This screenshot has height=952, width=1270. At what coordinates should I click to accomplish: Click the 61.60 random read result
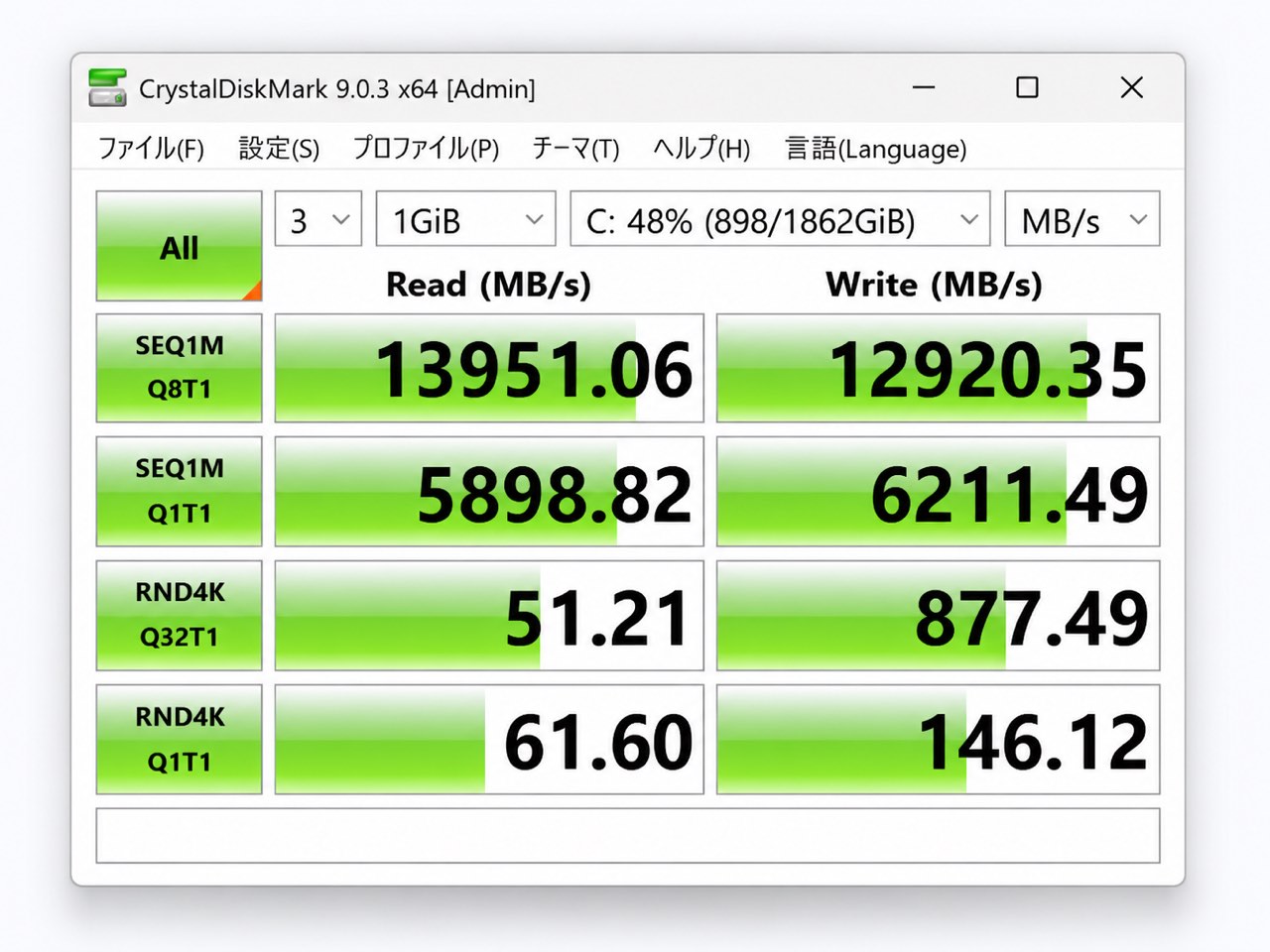point(489,739)
